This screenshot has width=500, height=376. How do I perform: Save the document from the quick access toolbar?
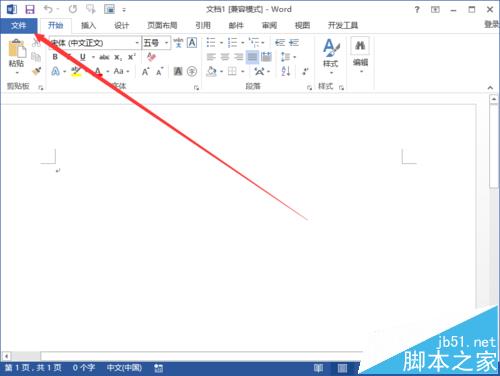[x=30, y=9]
